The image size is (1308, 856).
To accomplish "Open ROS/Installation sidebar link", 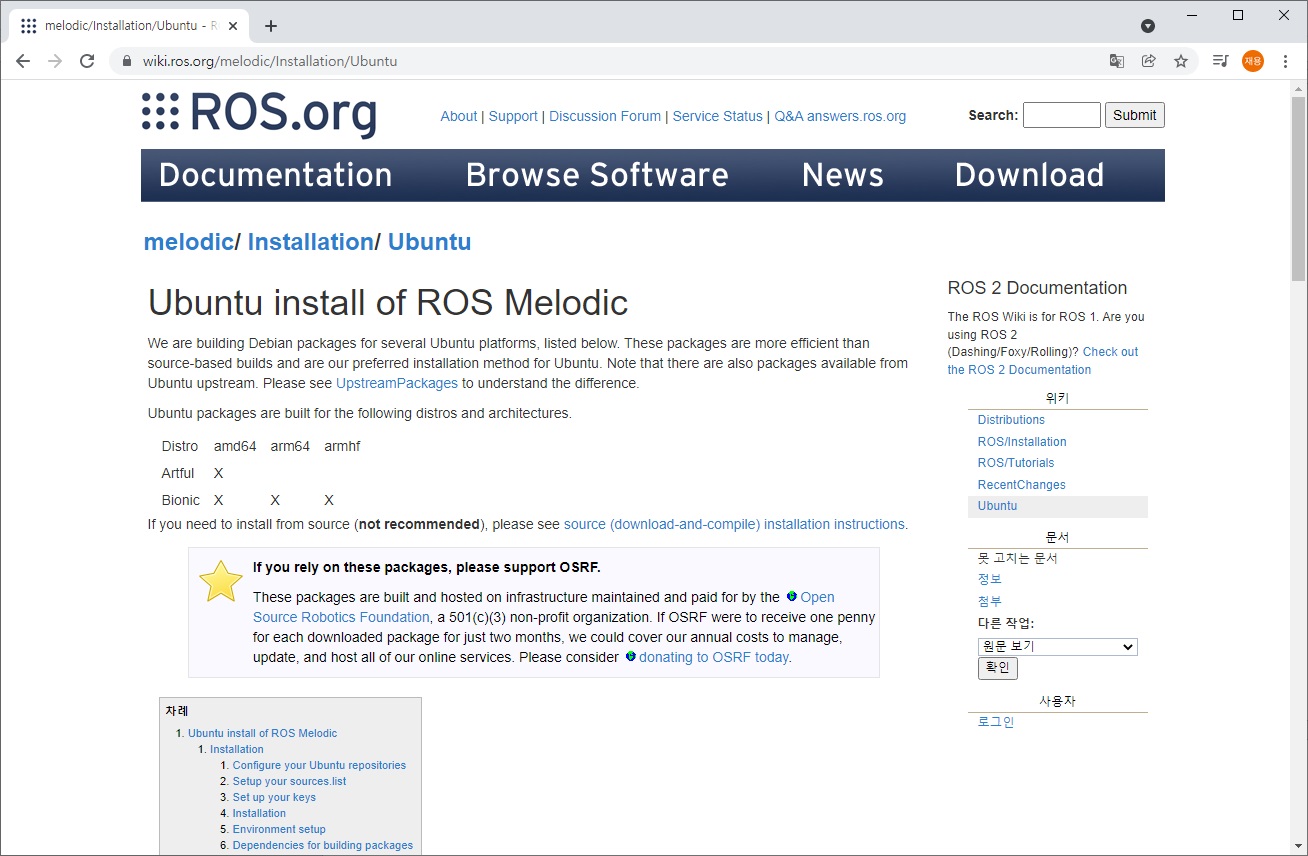I will click(1022, 442).
